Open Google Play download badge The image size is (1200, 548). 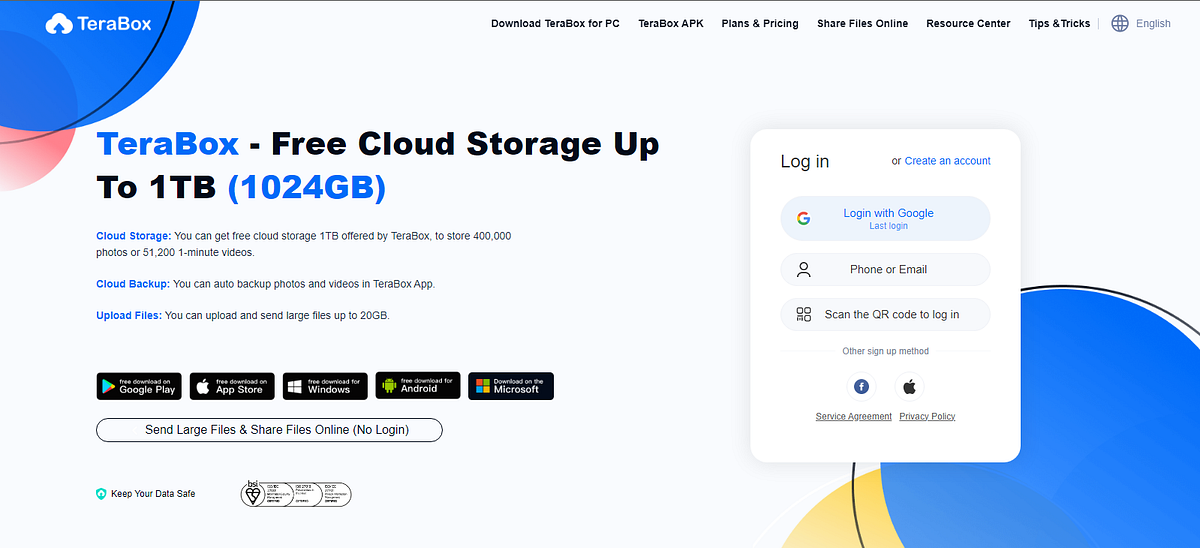(x=138, y=386)
